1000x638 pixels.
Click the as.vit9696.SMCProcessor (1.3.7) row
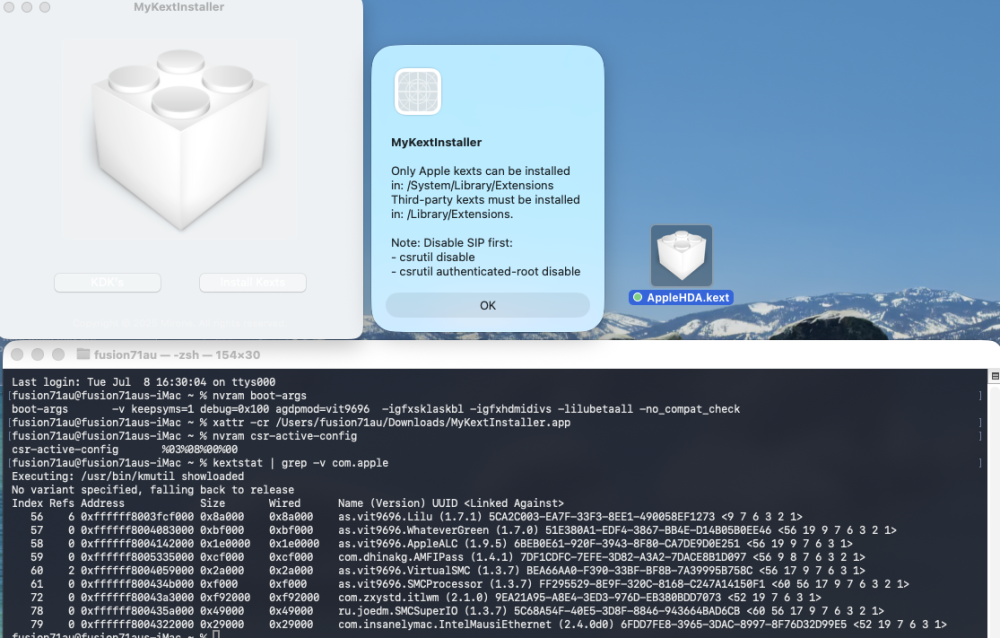pyautogui.click(x=469, y=583)
